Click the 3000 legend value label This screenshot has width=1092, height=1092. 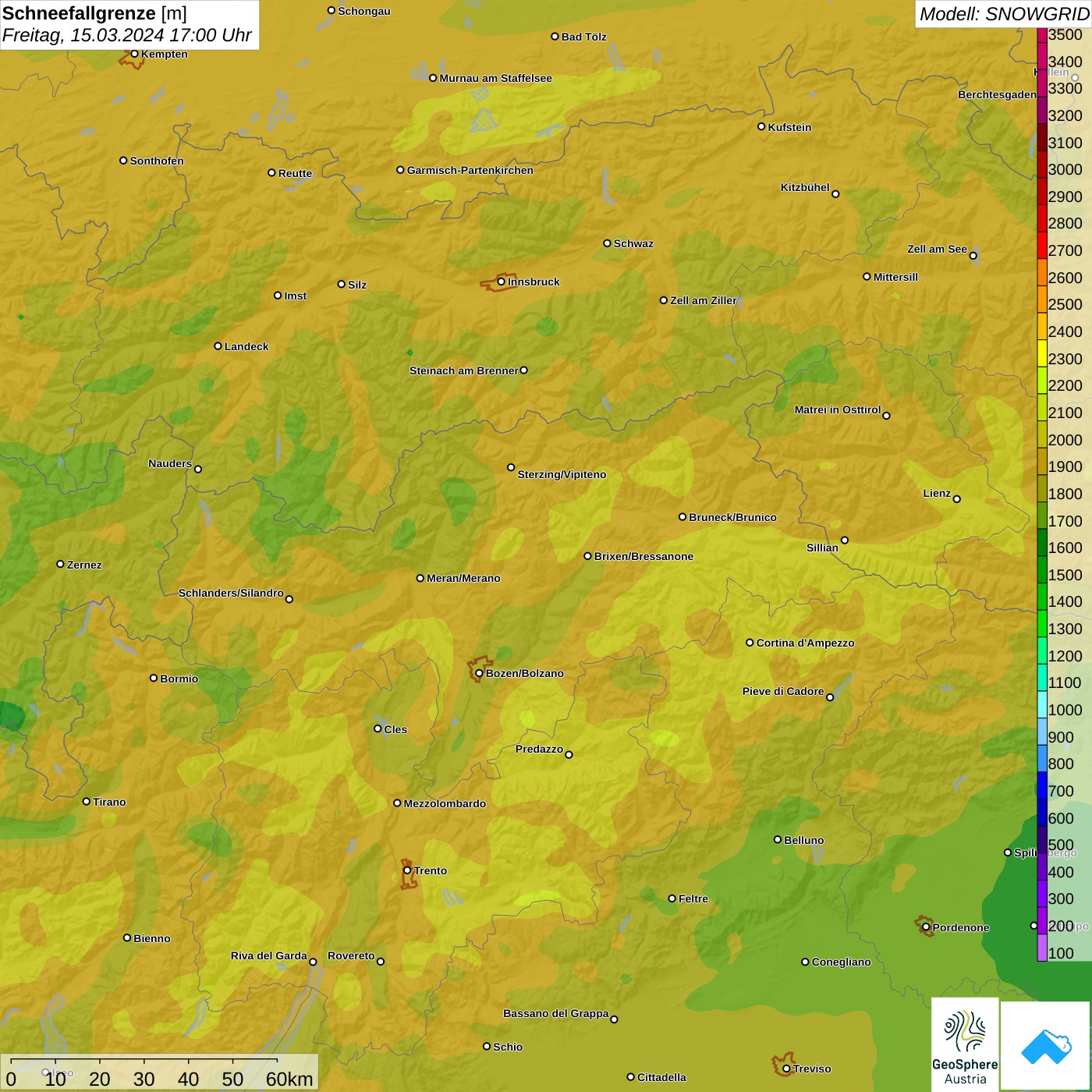click(1065, 169)
